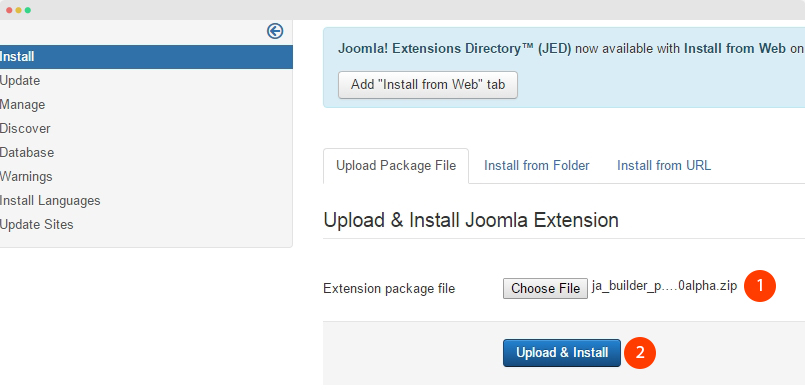The height and width of the screenshot is (390, 805).
Task: Select Database from the sidebar
Action: tap(146, 152)
